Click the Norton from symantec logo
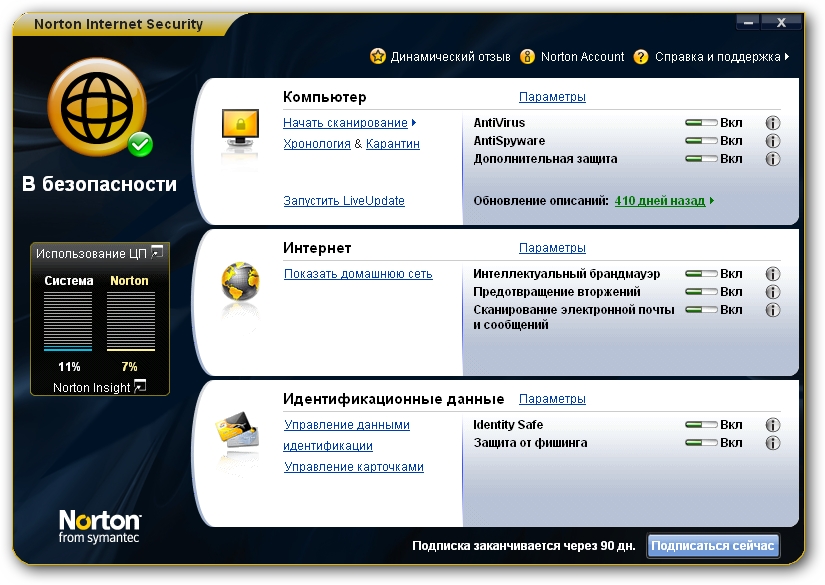Image resolution: width=825 pixels, height=585 pixels. (x=99, y=526)
